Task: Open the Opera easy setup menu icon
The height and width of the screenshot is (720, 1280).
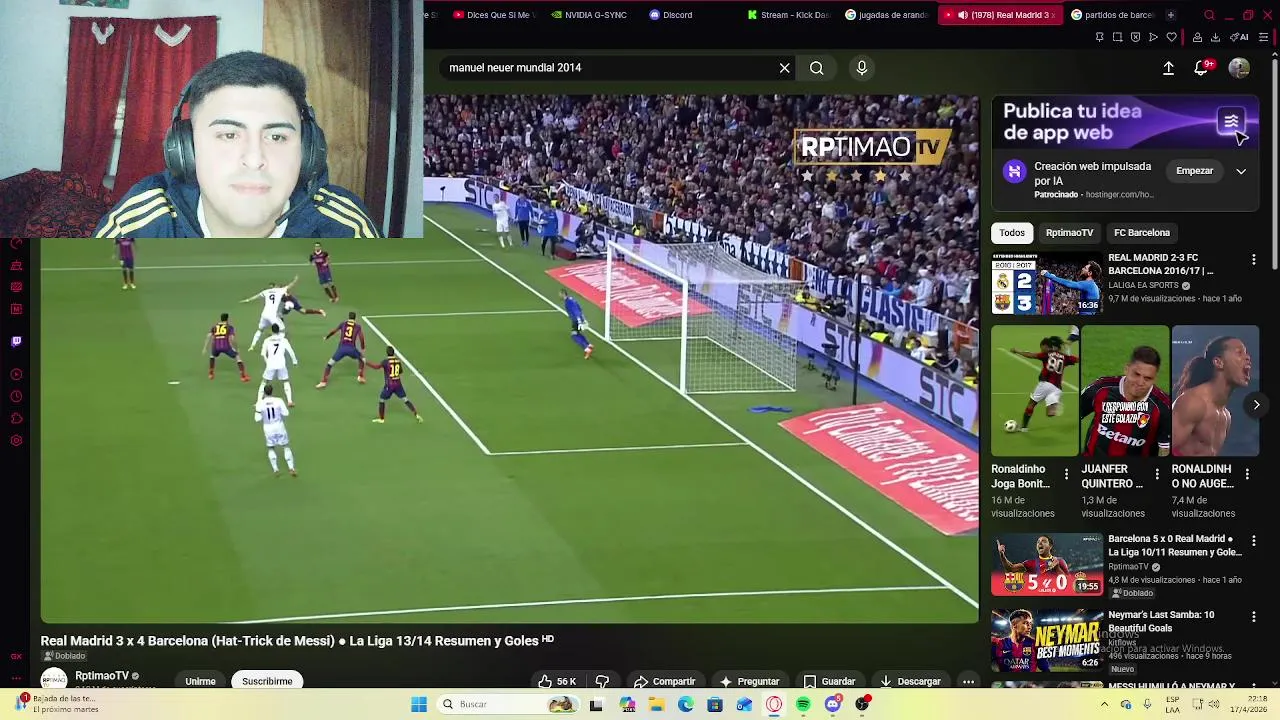Action: click(1263, 37)
